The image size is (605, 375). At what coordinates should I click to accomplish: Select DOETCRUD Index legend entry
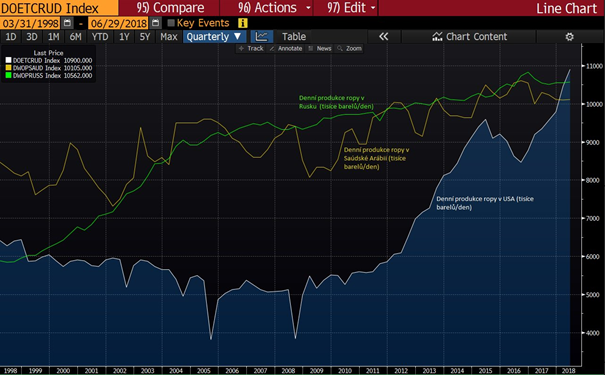pos(49,60)
